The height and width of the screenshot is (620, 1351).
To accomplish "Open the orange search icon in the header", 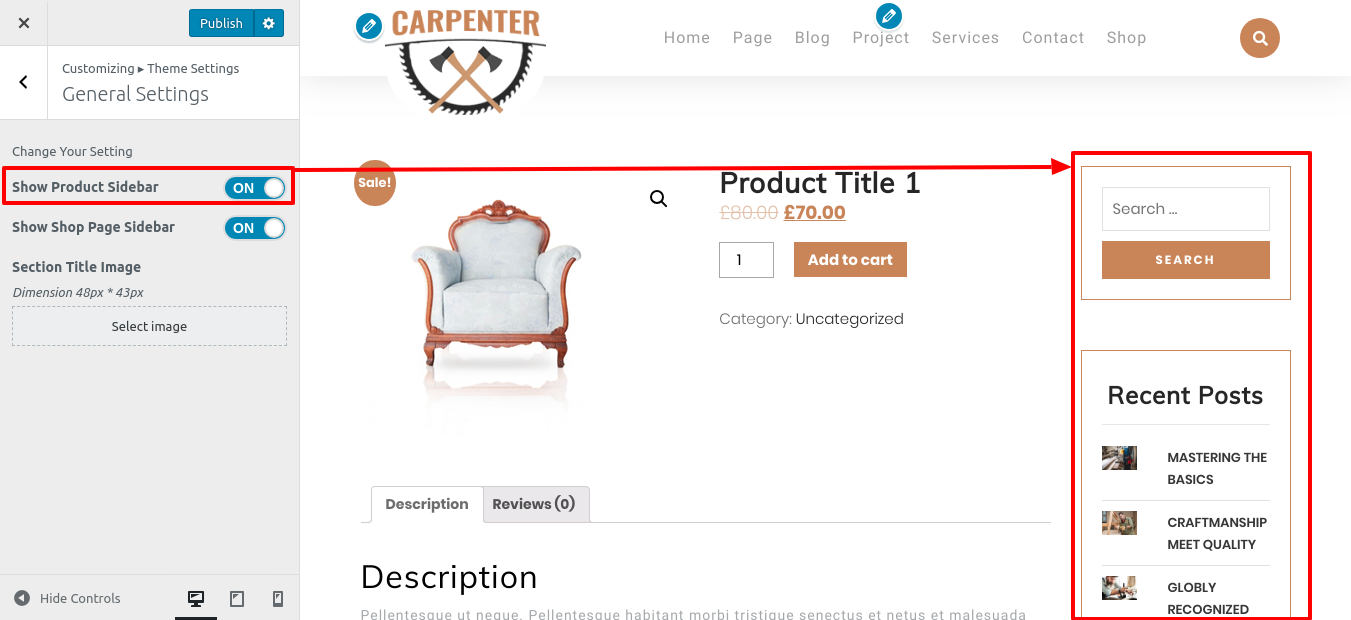I will pyautogui.click(x=1260, y=38).
